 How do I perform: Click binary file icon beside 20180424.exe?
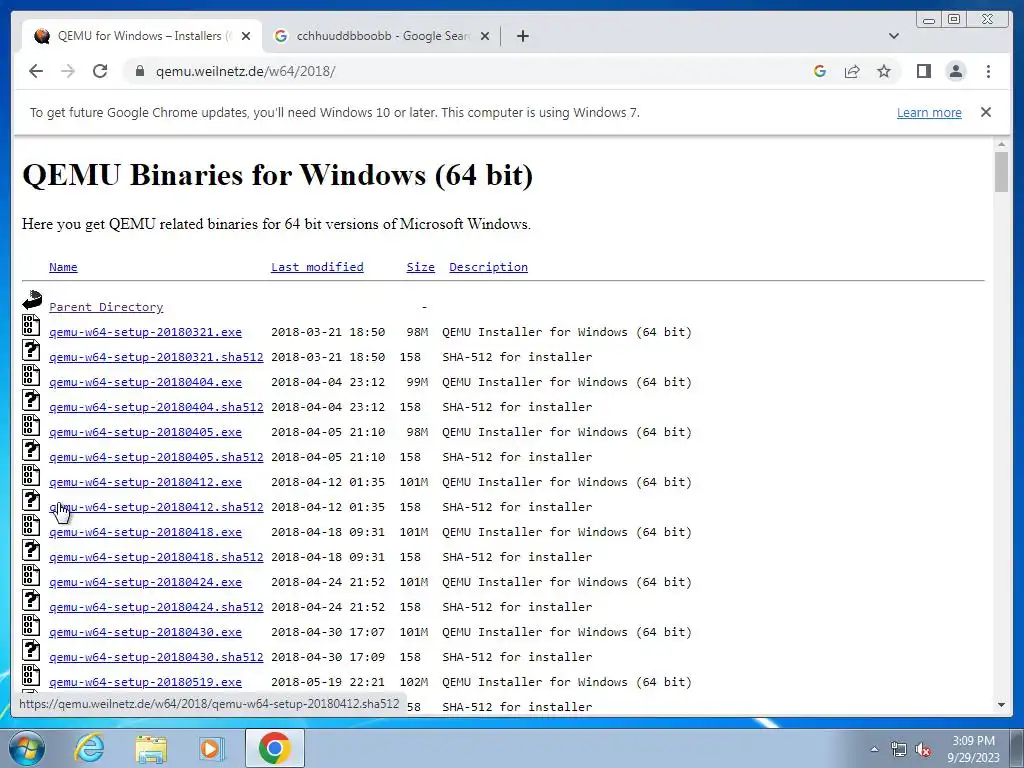(31, 575)
